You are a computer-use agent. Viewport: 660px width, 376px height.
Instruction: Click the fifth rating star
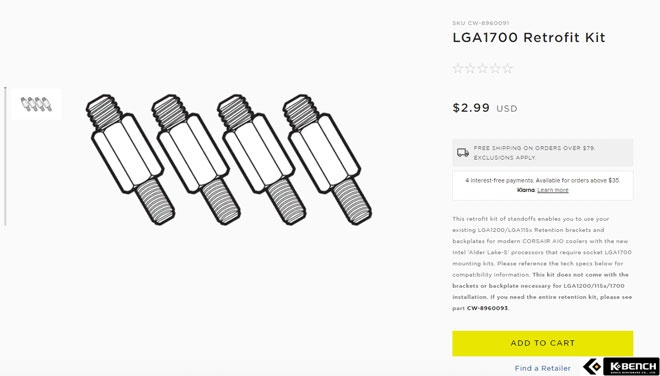(x=508, y=69)
